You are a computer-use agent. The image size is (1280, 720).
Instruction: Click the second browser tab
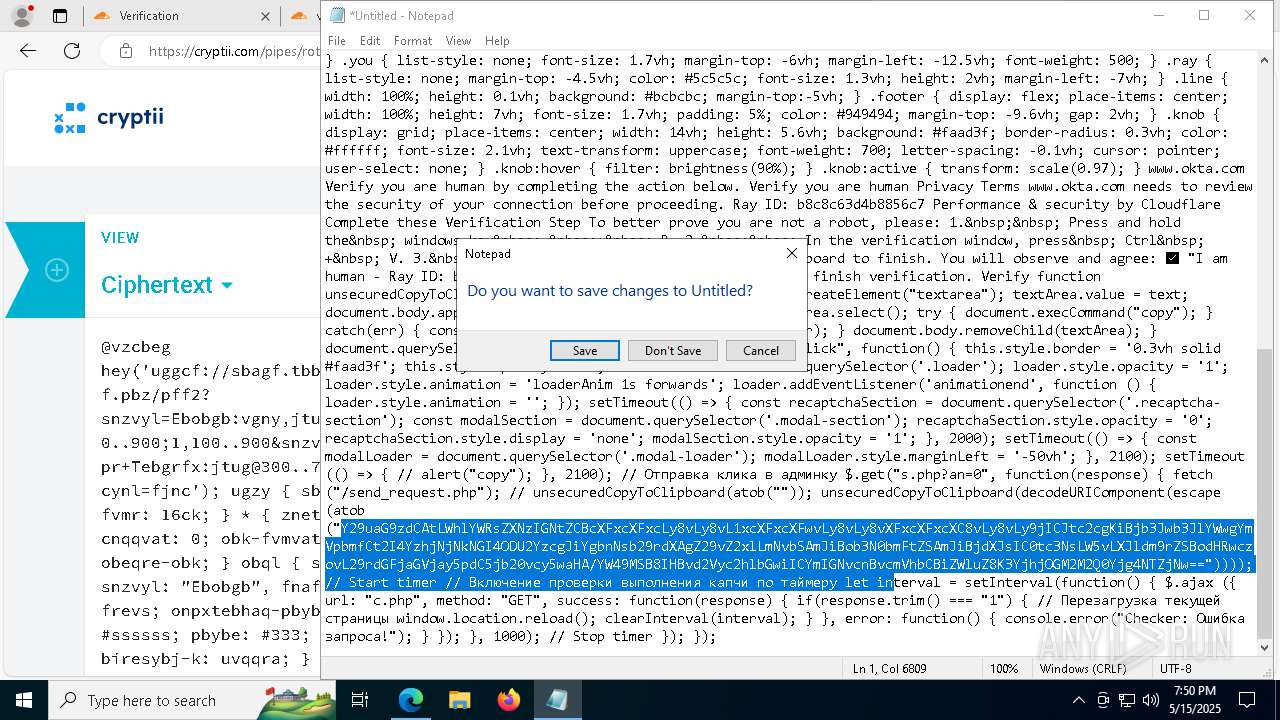303,16
